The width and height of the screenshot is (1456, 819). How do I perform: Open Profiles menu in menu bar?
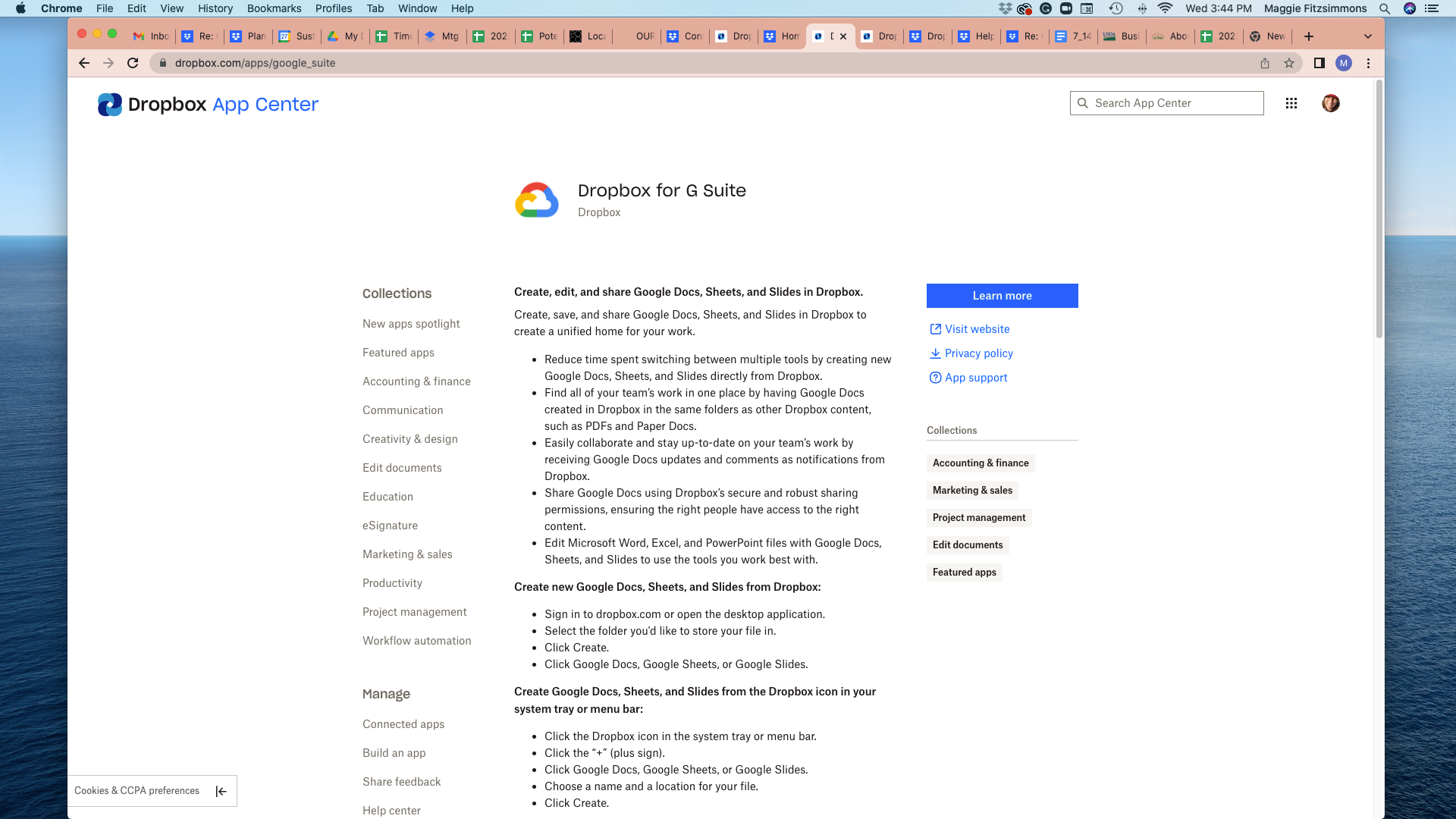(x=334, y=8)
